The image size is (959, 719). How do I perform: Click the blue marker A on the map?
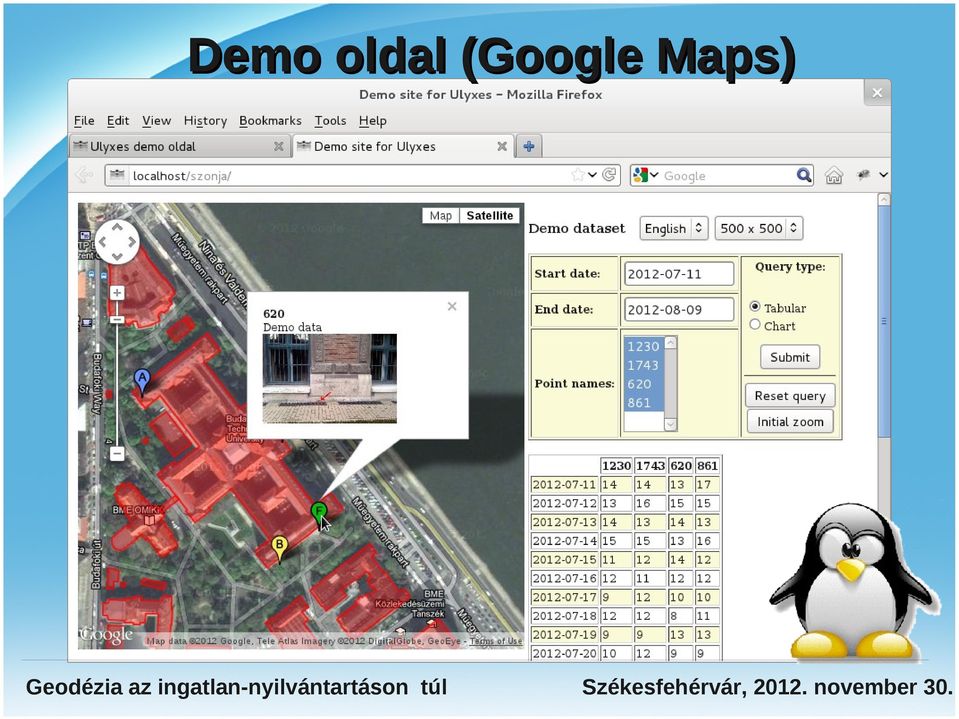tap(142, 382)
